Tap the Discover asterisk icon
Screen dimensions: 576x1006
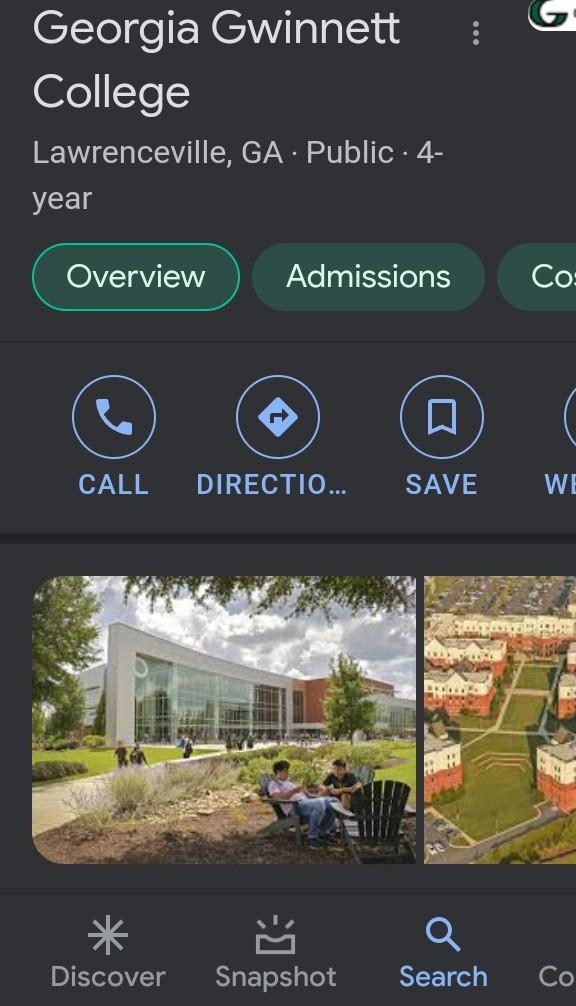[x=108, y=935]
